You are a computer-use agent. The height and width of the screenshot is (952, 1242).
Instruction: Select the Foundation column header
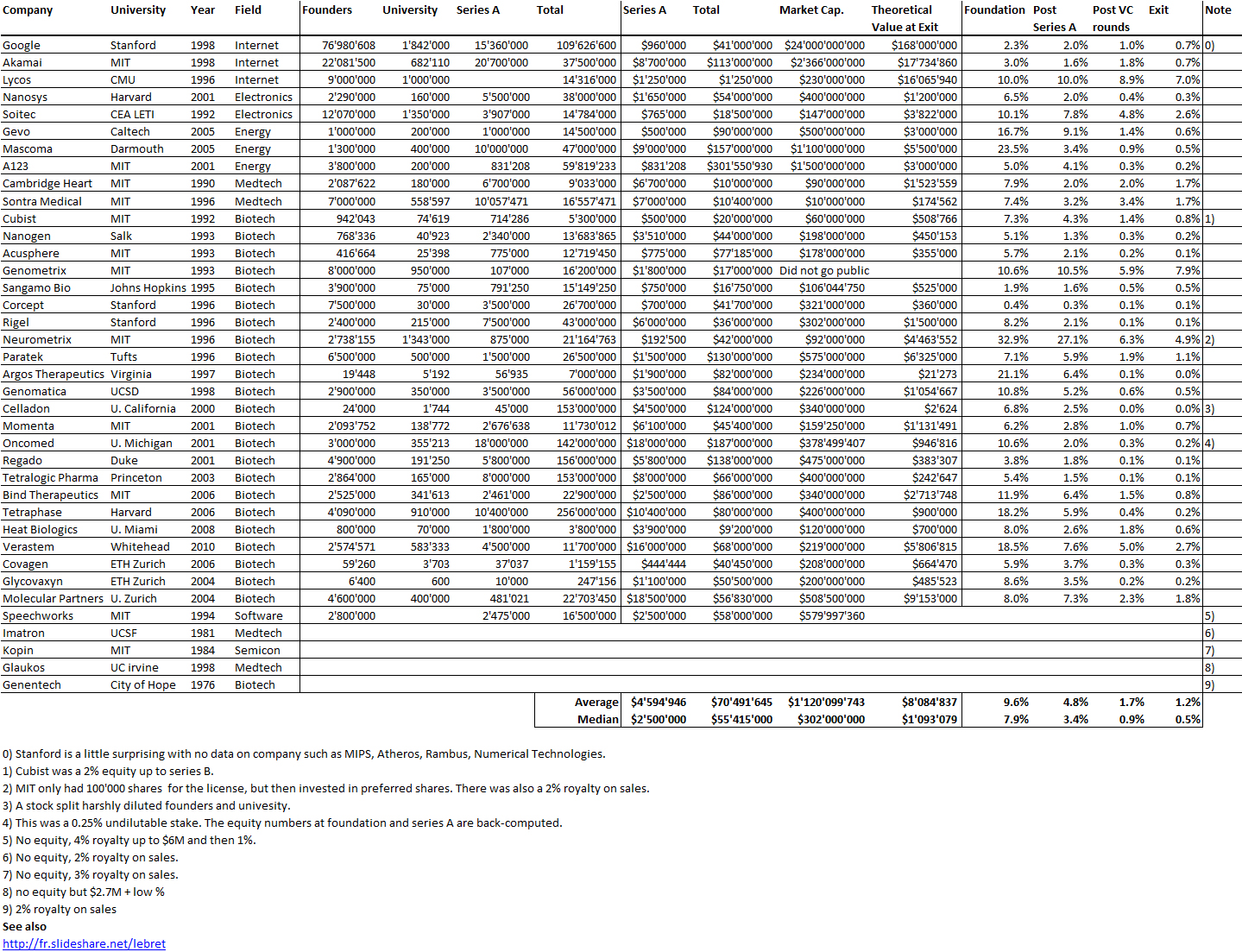point(994,9)
